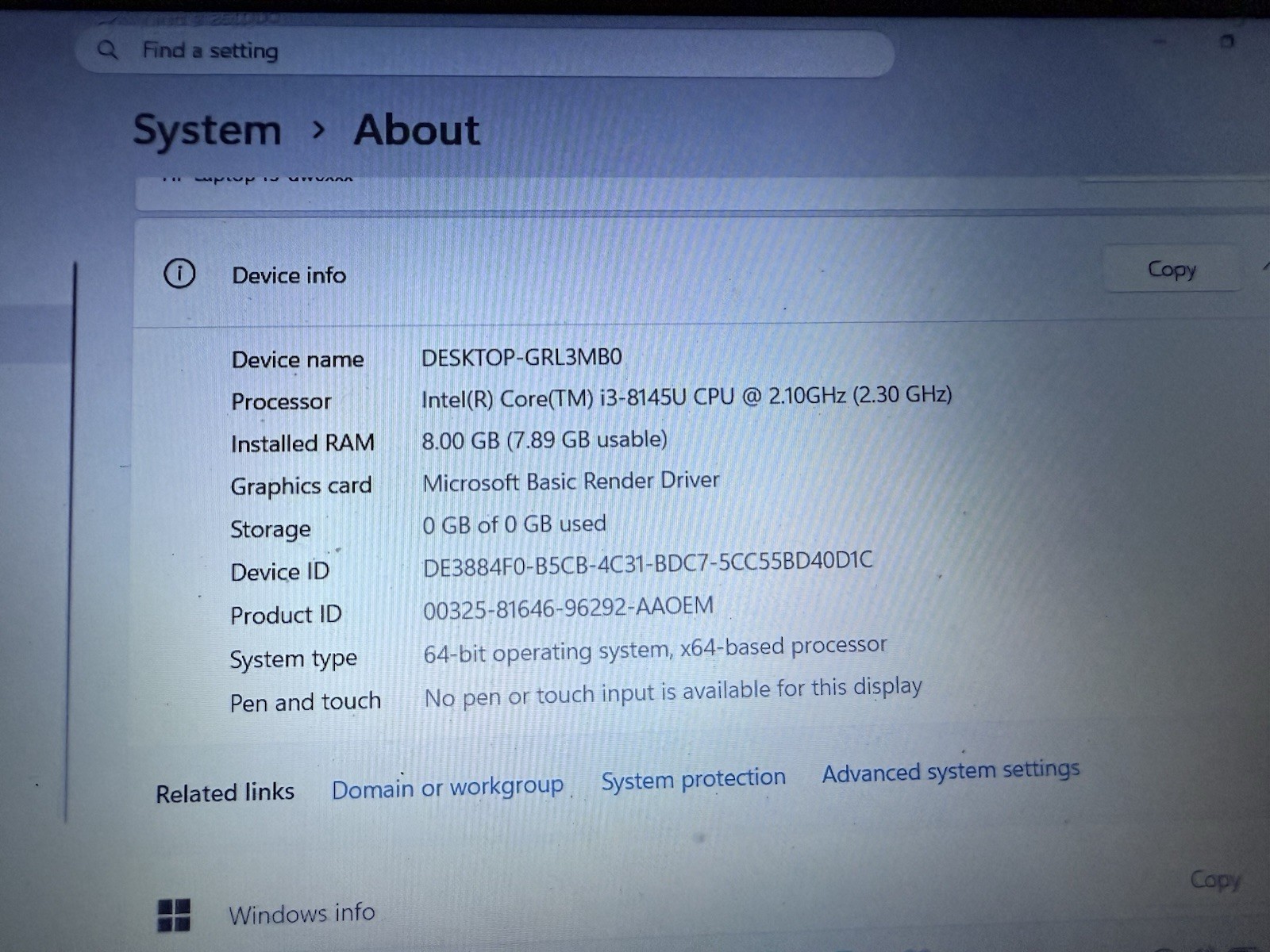Select the 8.00 GB installed RAM value
The width and height of the screenshot is (1270, 952).
point(545,440)
